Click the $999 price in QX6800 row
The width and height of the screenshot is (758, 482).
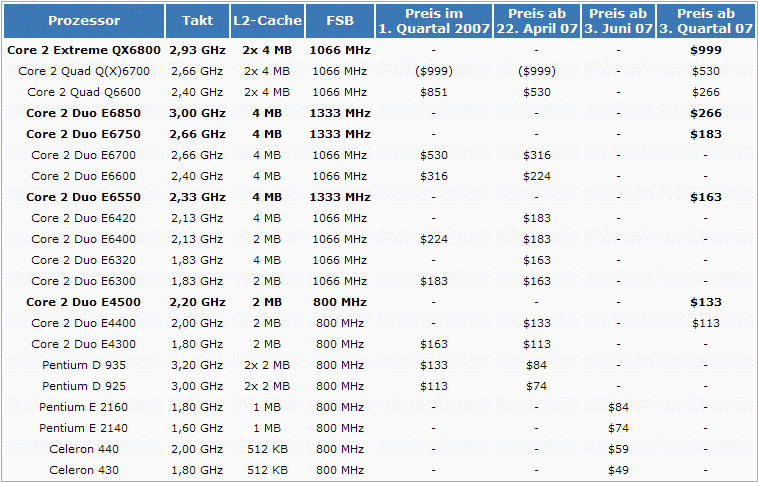(706, 50)
